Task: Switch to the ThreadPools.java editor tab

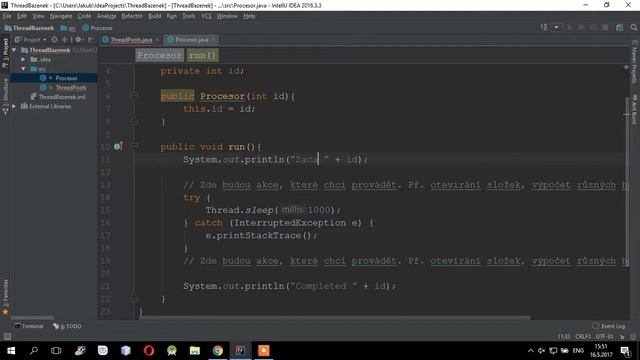Action: point(131,40)
